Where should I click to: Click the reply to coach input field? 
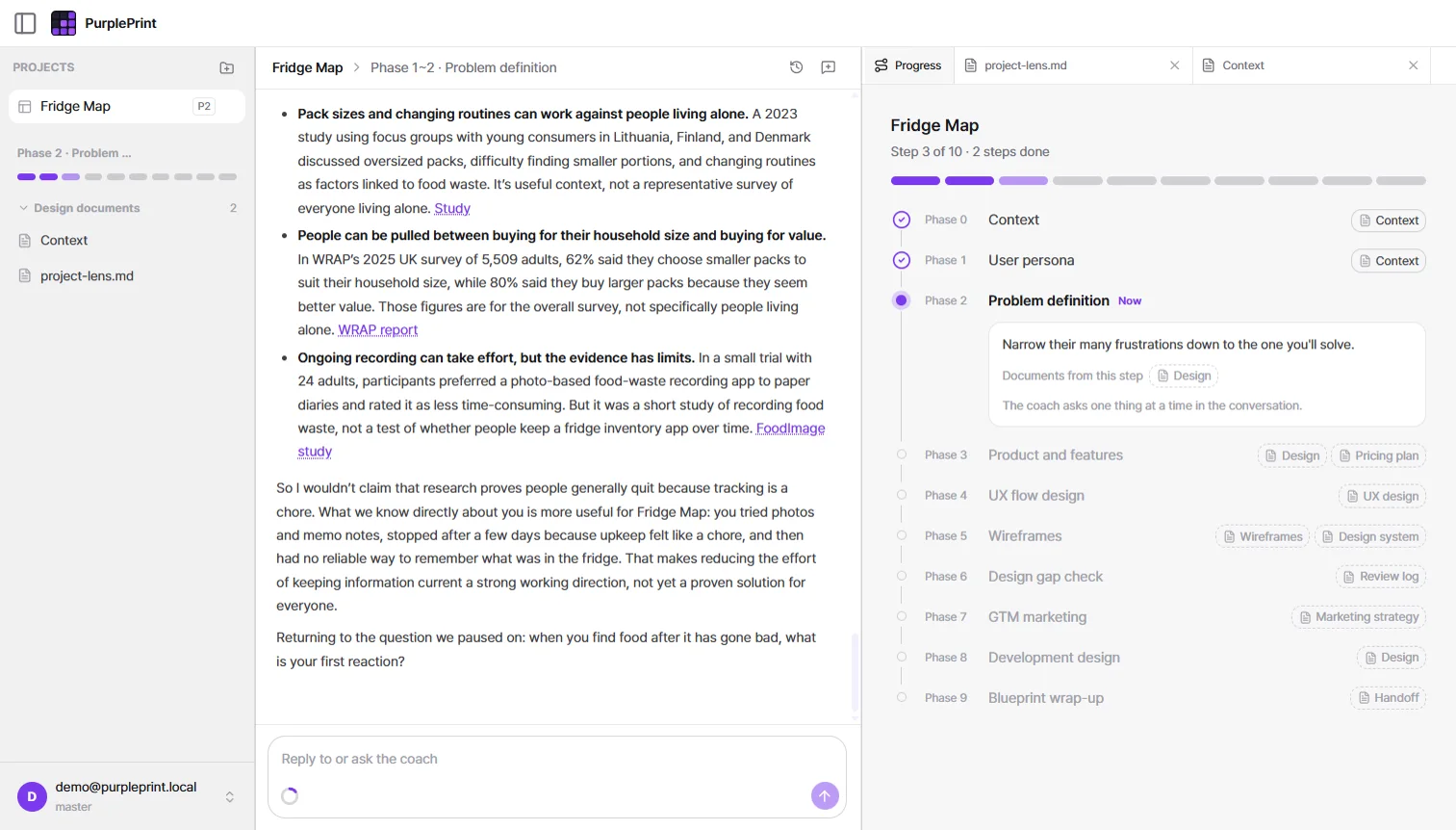556,759
